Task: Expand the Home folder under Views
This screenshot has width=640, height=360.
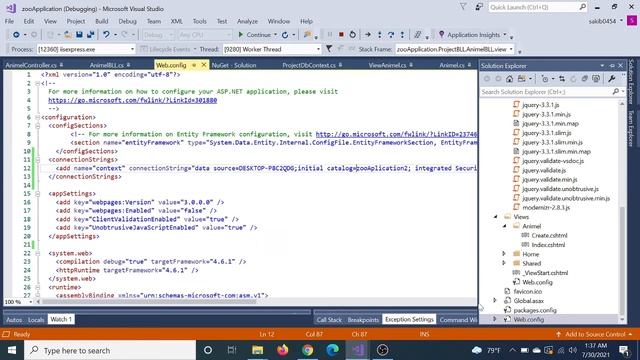Action: tap(504, 254)
